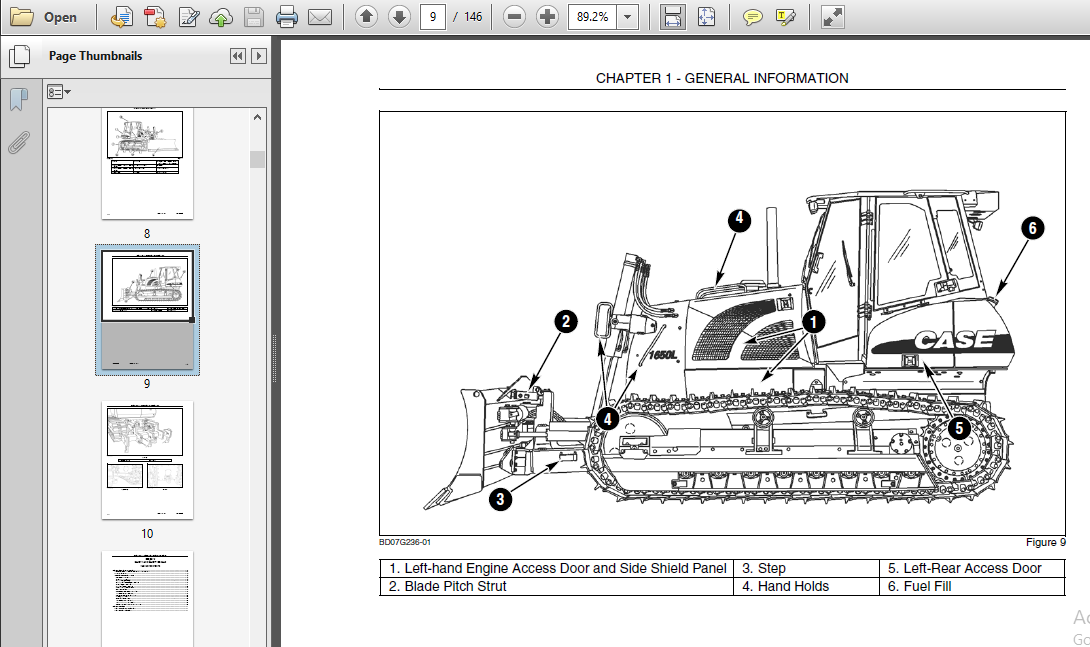1090x647 pixels.
Task: Open the Bookmarks panel icon
Action: coord(19,99)
